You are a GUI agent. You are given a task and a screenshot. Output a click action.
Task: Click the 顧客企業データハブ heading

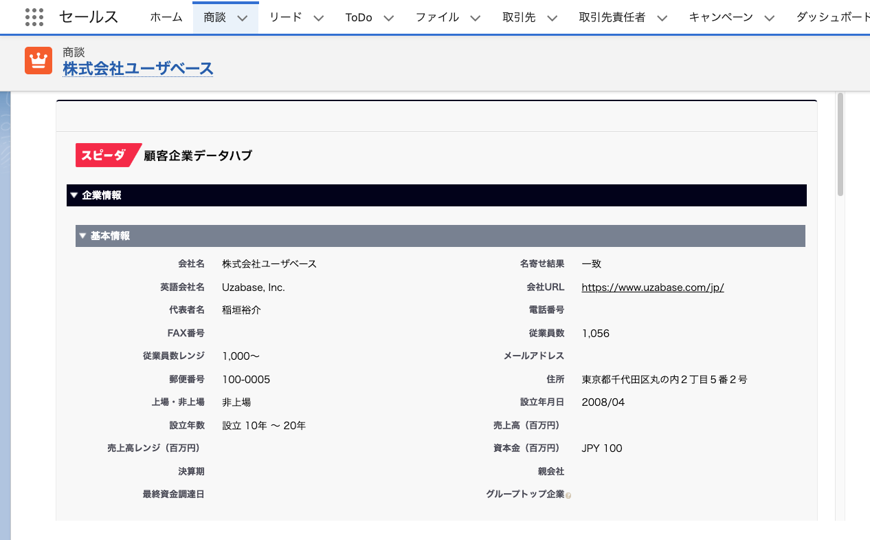tap(198, 155)
